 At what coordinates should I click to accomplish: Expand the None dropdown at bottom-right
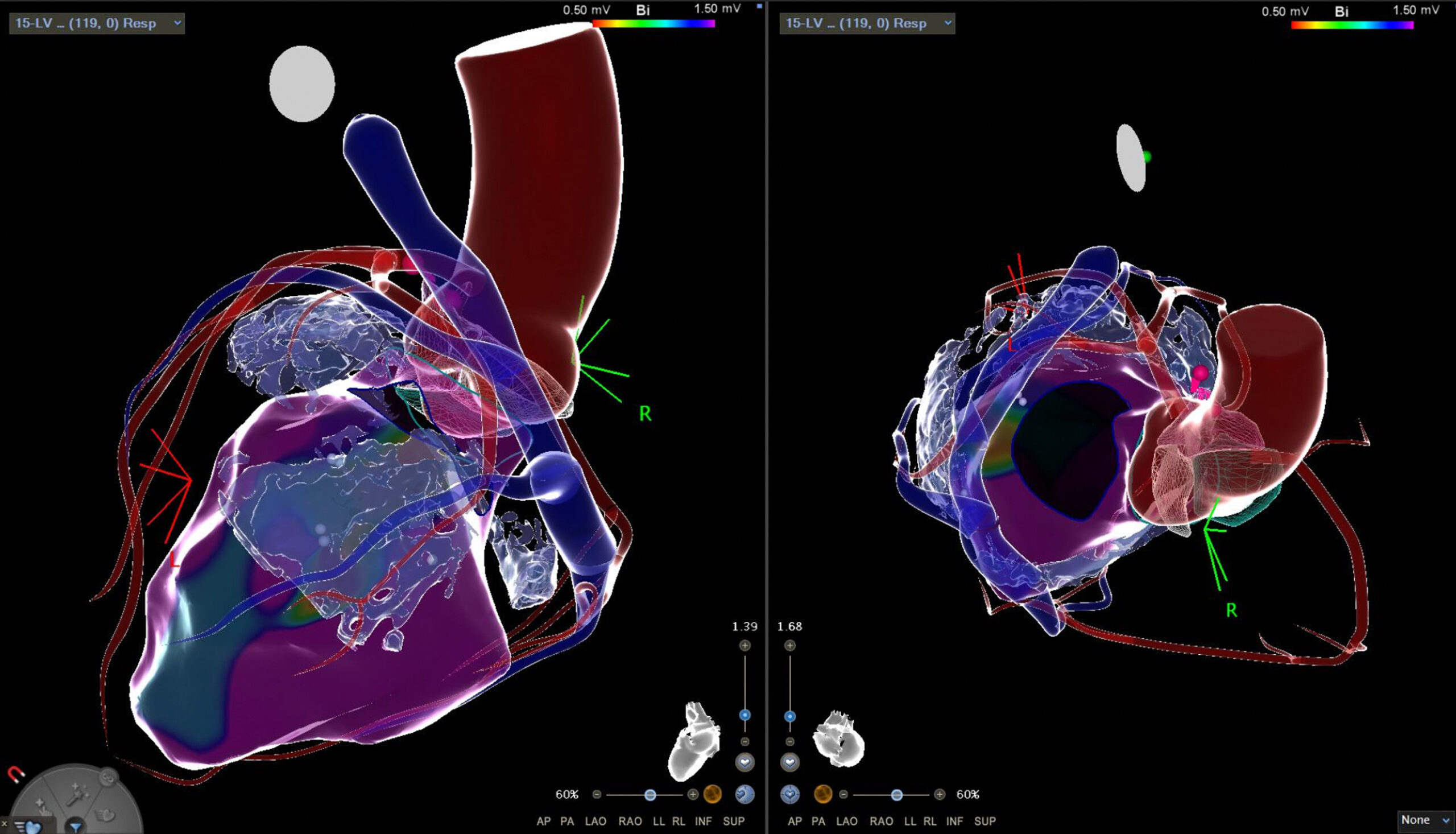[x=1426, y=820]
